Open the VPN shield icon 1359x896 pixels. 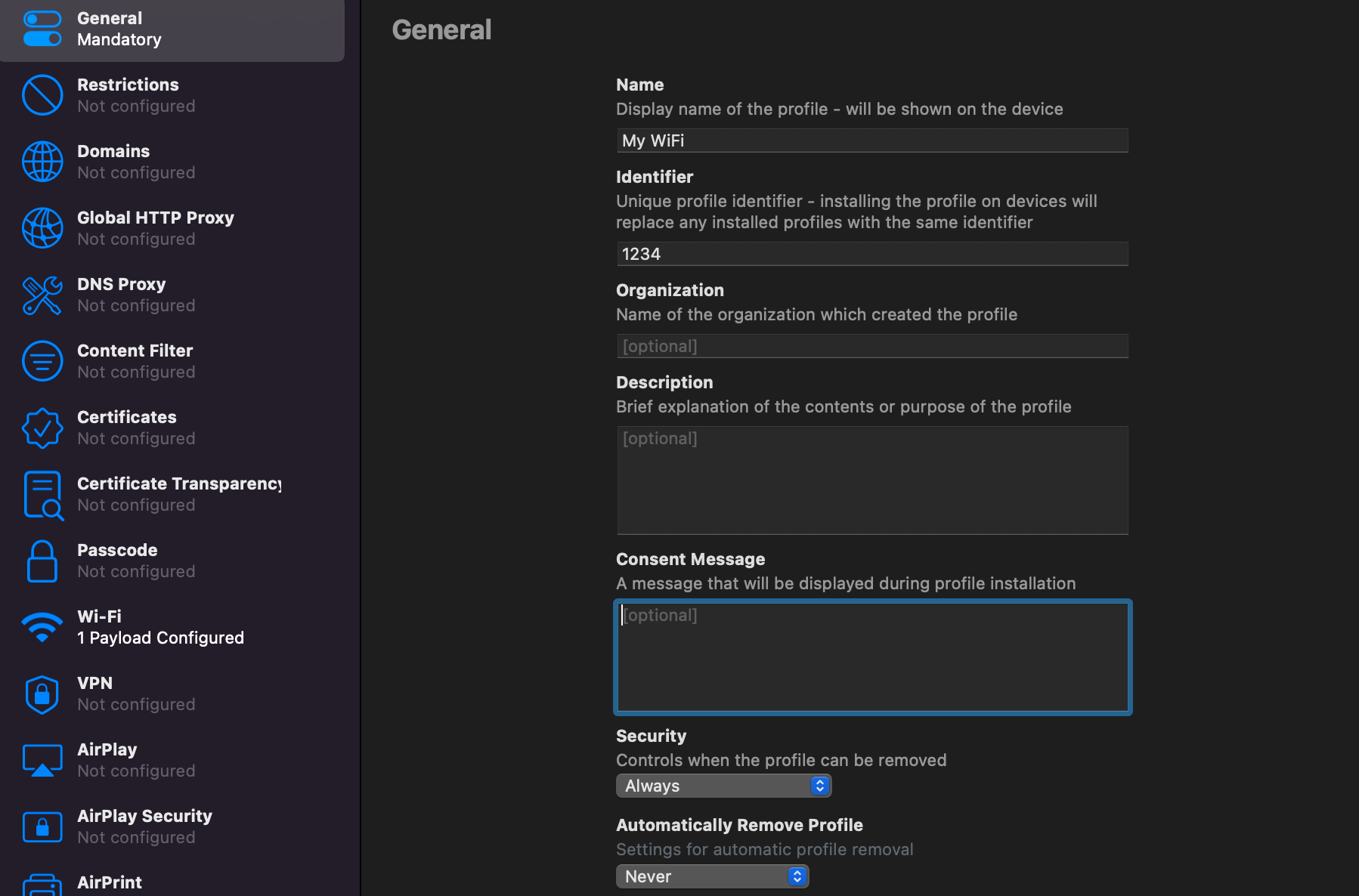(x=42, y=694)
